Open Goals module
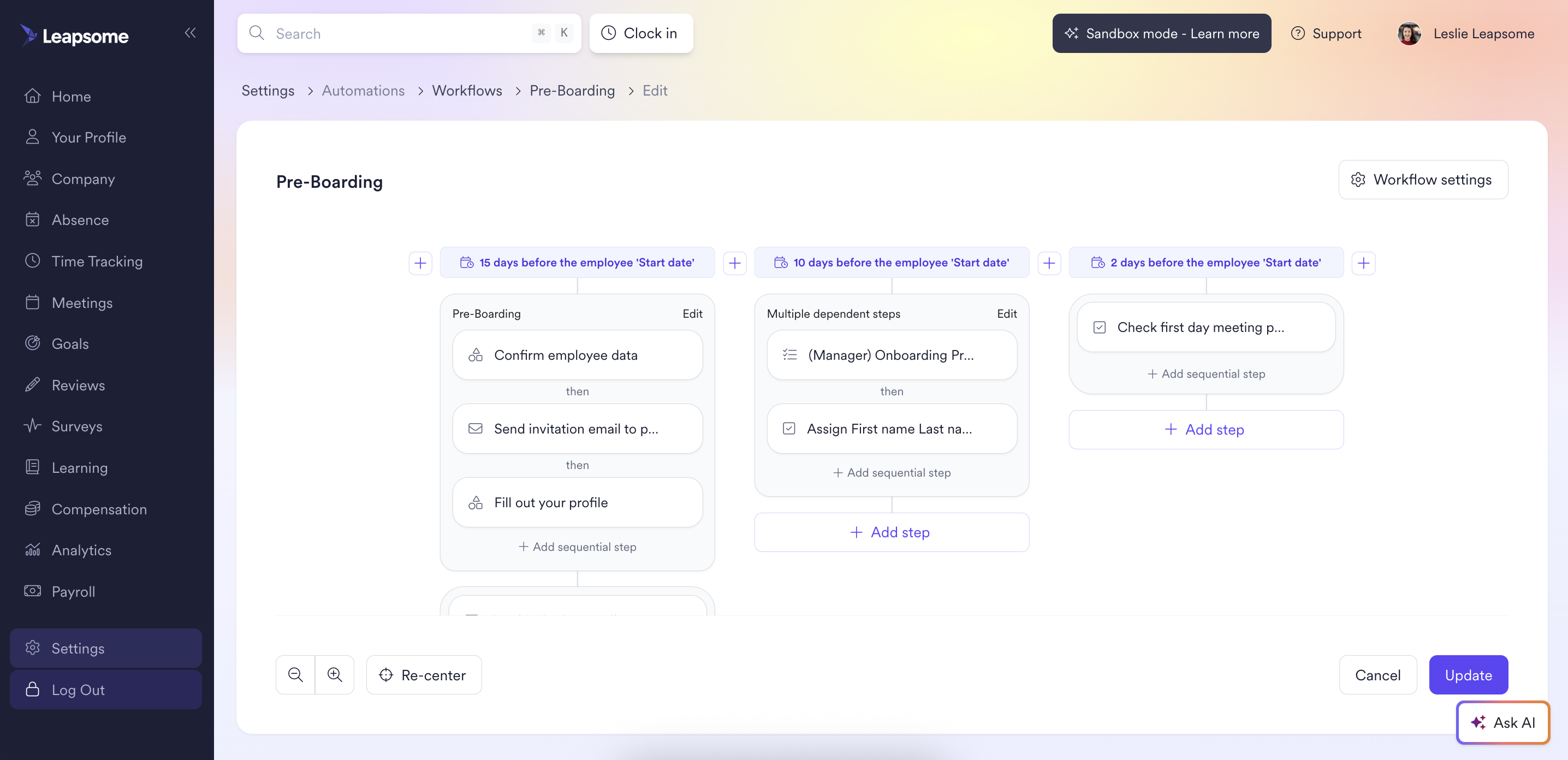The width and height of the screenshot is (1568, 760). (106, 344)
